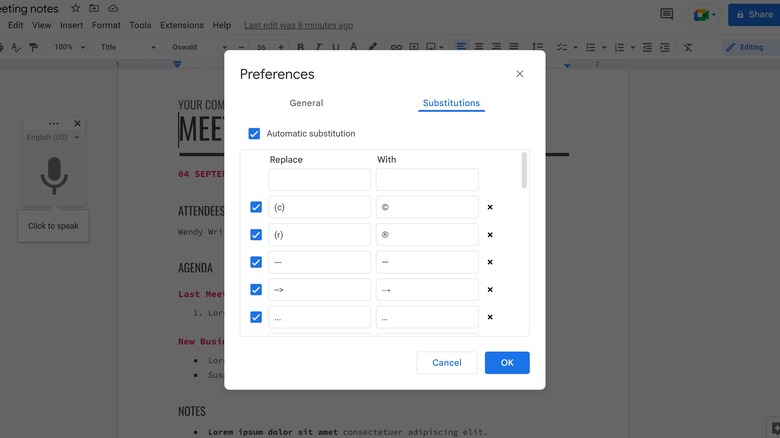Star the meeting notes document

76,8
